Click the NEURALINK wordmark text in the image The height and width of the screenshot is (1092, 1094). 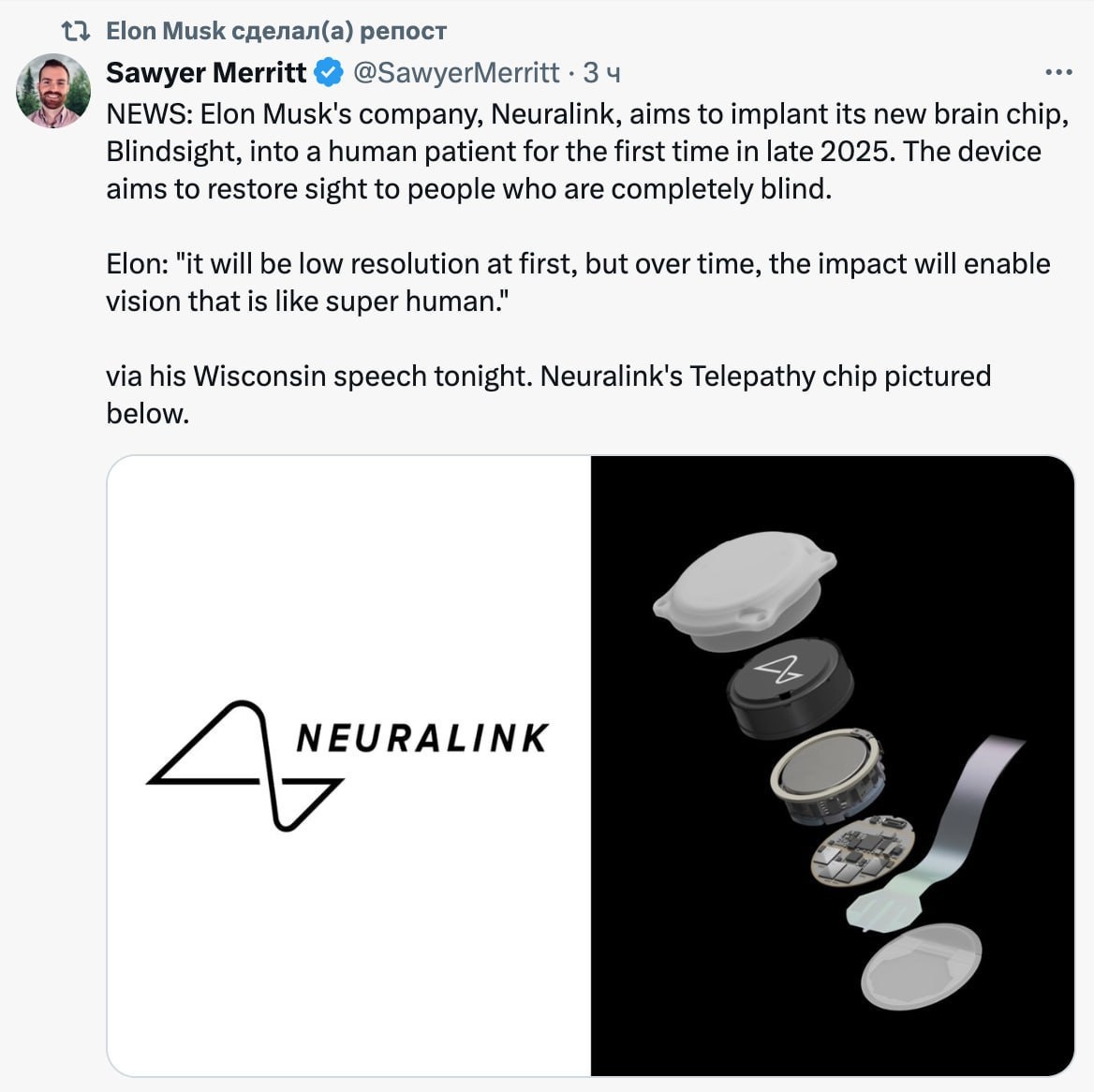(x=422, y=738)
